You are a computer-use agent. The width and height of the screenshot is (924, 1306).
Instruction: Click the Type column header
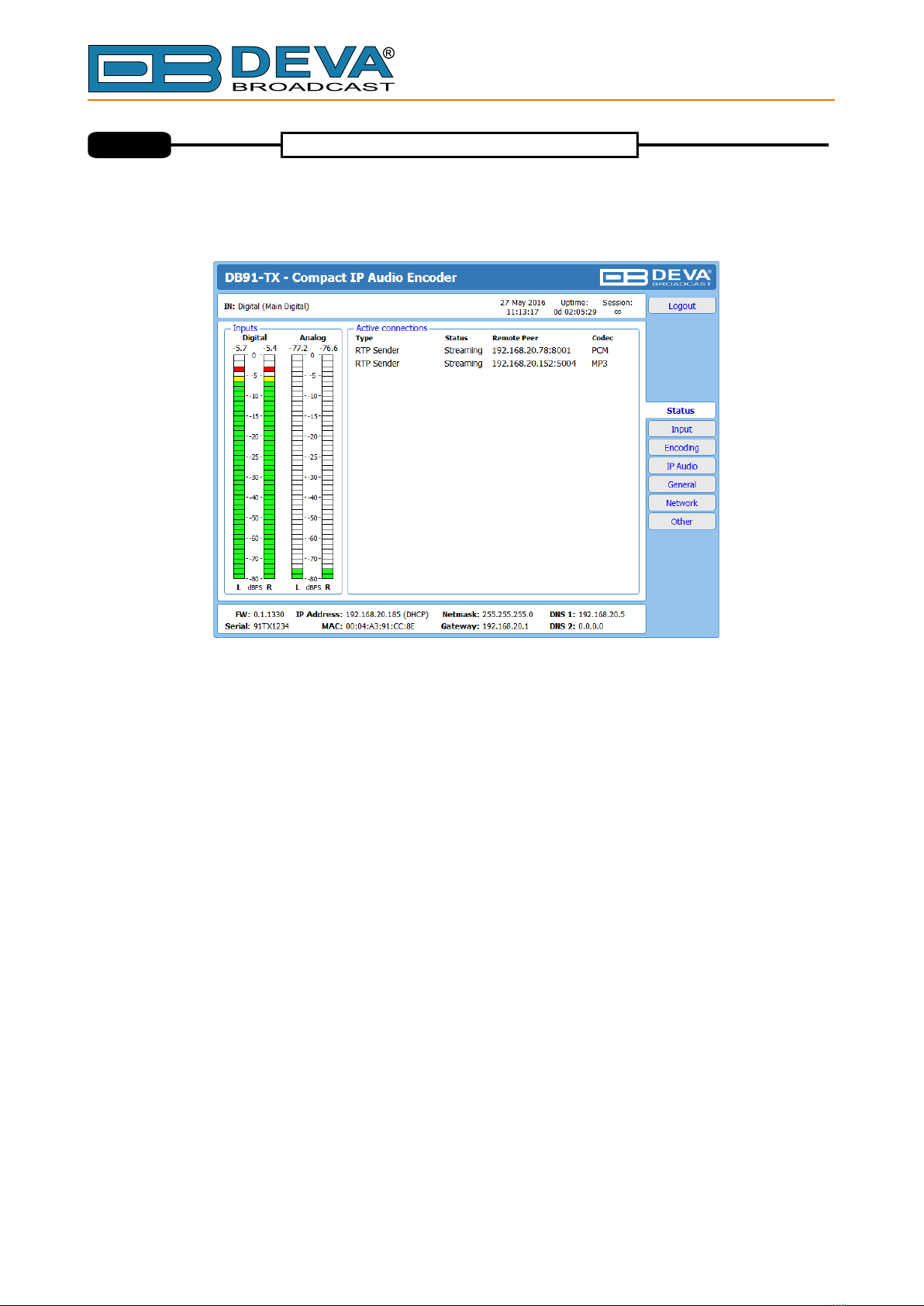(x=364, y=338)
